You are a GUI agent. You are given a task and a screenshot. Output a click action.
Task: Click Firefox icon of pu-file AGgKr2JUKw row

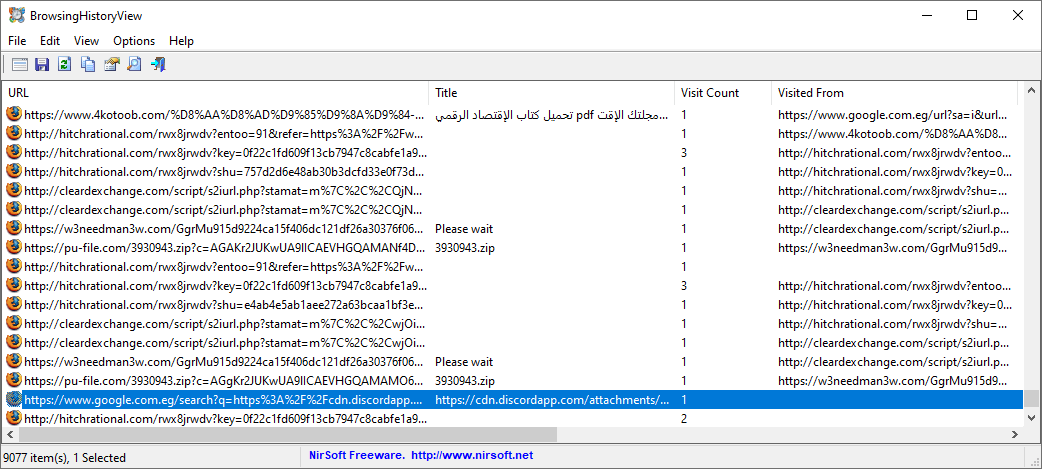[14, 381]
